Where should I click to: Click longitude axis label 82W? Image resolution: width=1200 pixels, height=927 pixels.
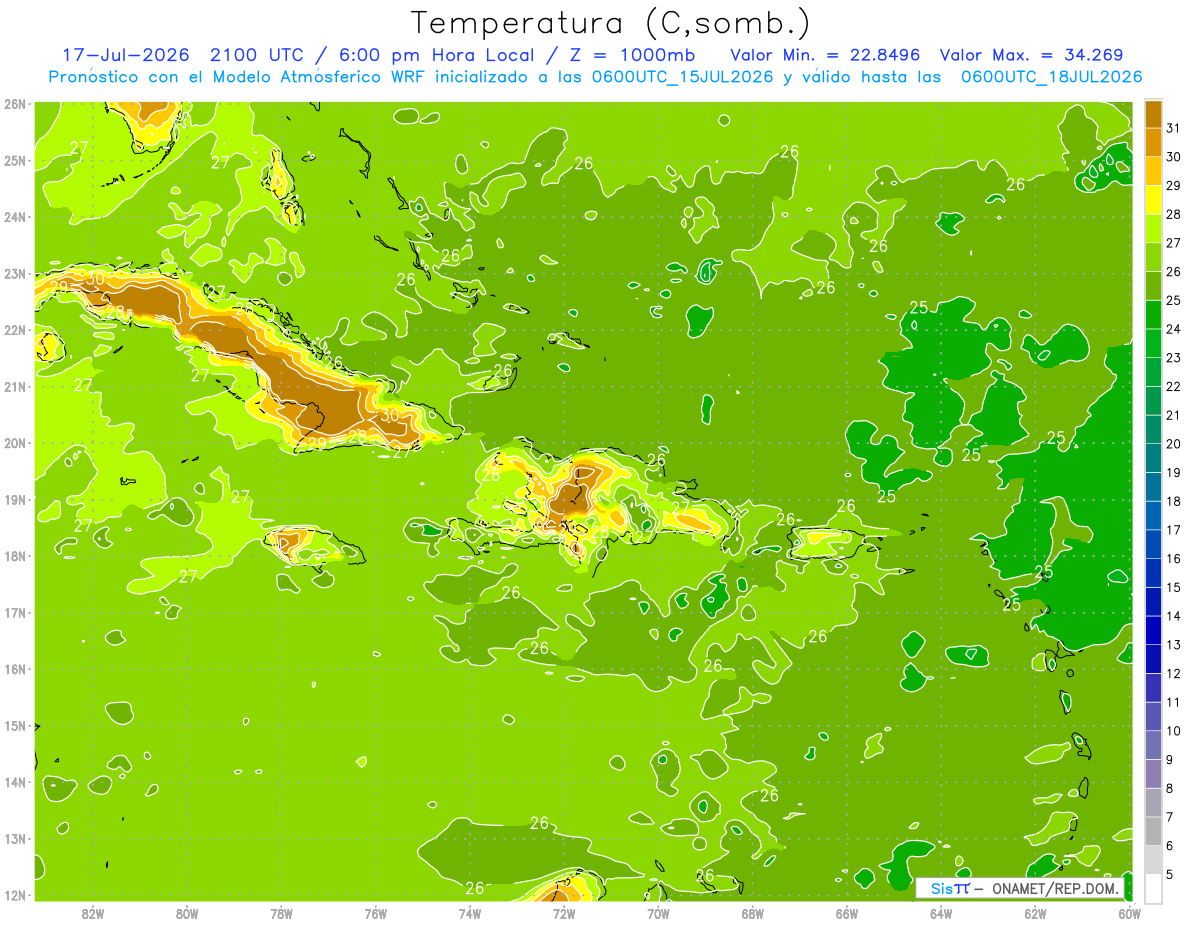(x=93, y=913)
